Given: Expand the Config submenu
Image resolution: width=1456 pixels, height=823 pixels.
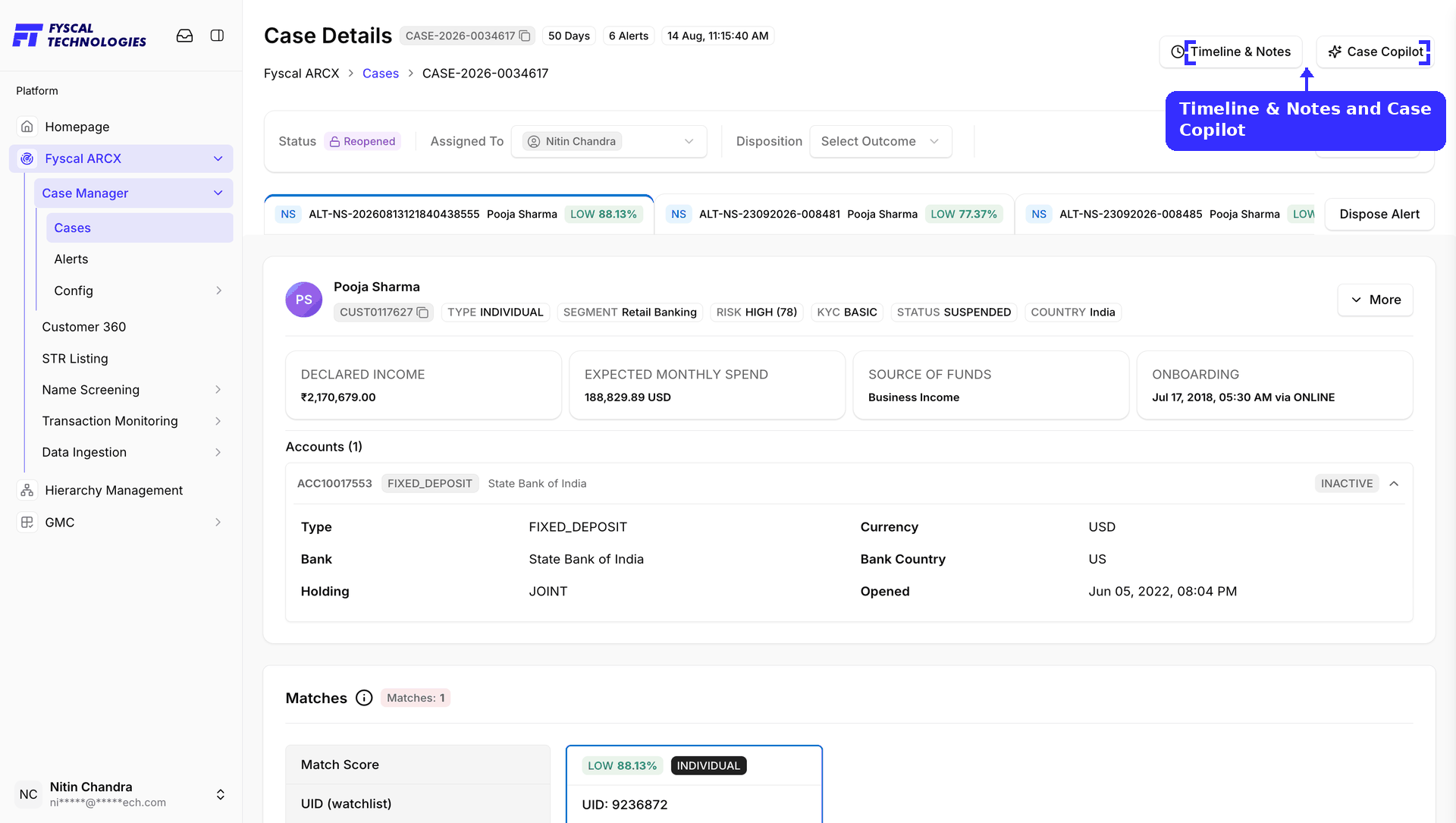Looking at the screenshot, I should tap(218, 291).
